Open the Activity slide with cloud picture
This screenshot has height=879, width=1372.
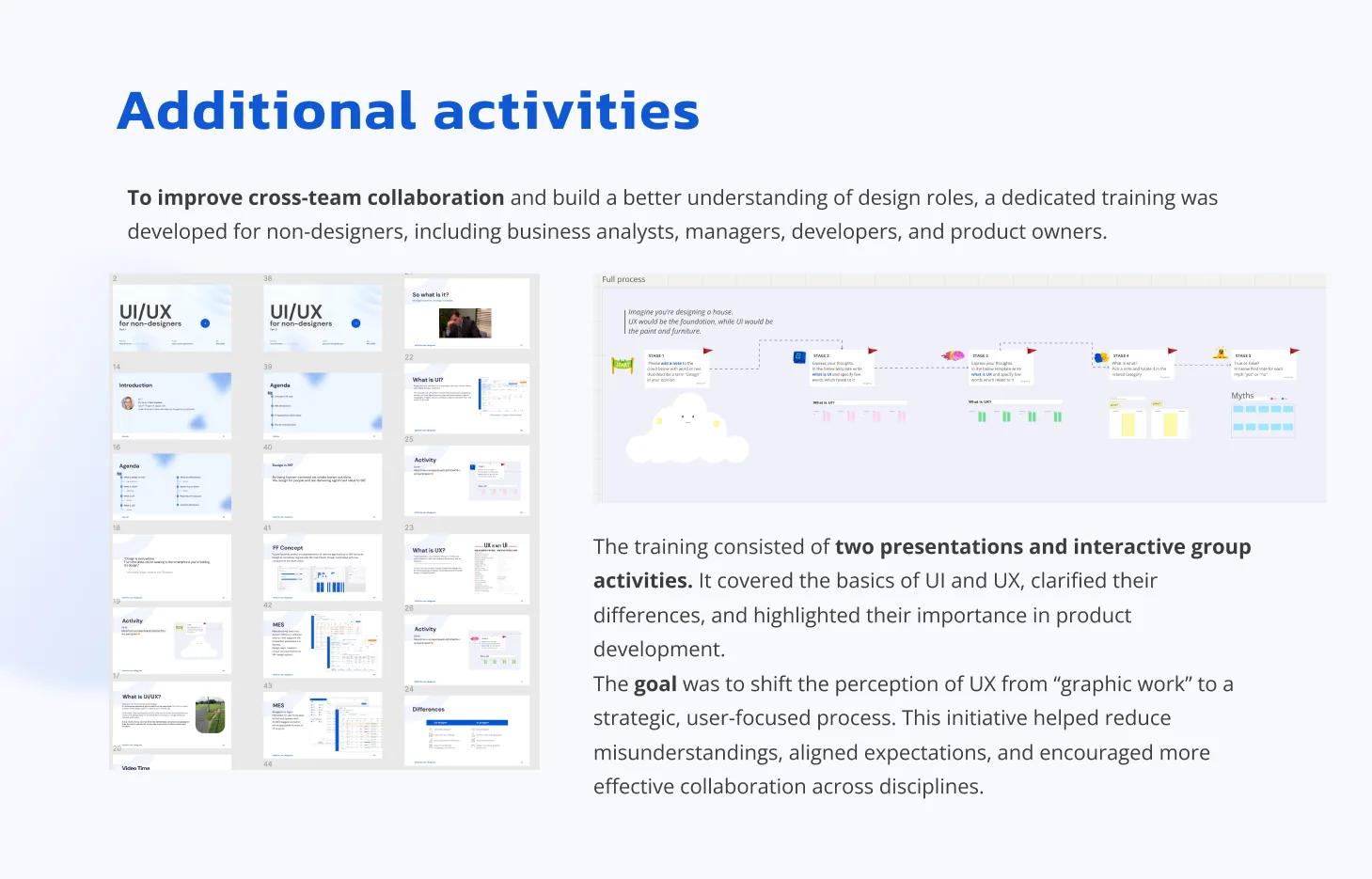(172, 639)
